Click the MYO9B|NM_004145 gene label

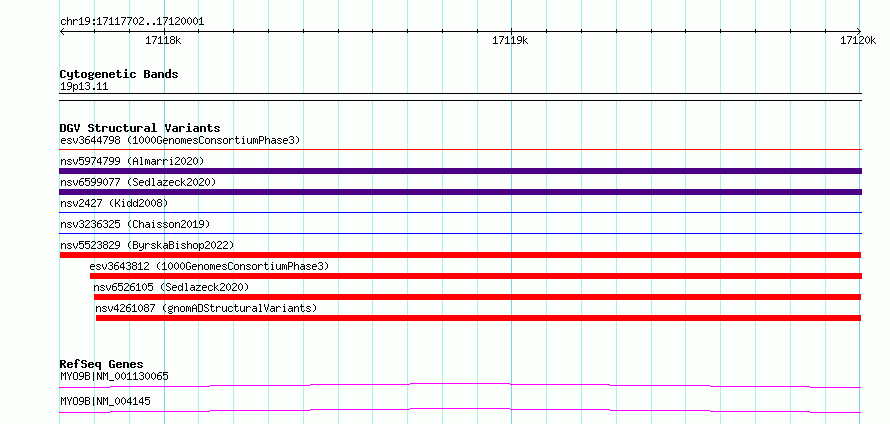click(x=105, y=401)
